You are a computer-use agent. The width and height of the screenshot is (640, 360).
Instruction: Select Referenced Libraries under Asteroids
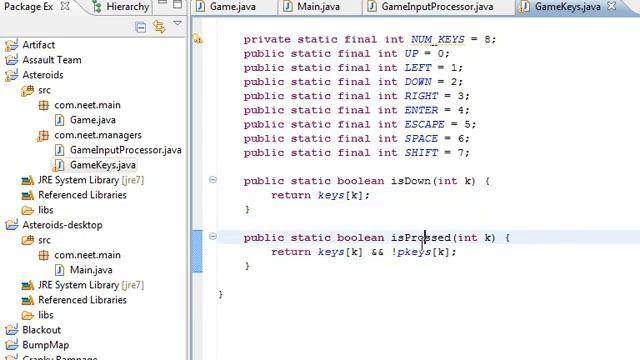tap(82, 195)
